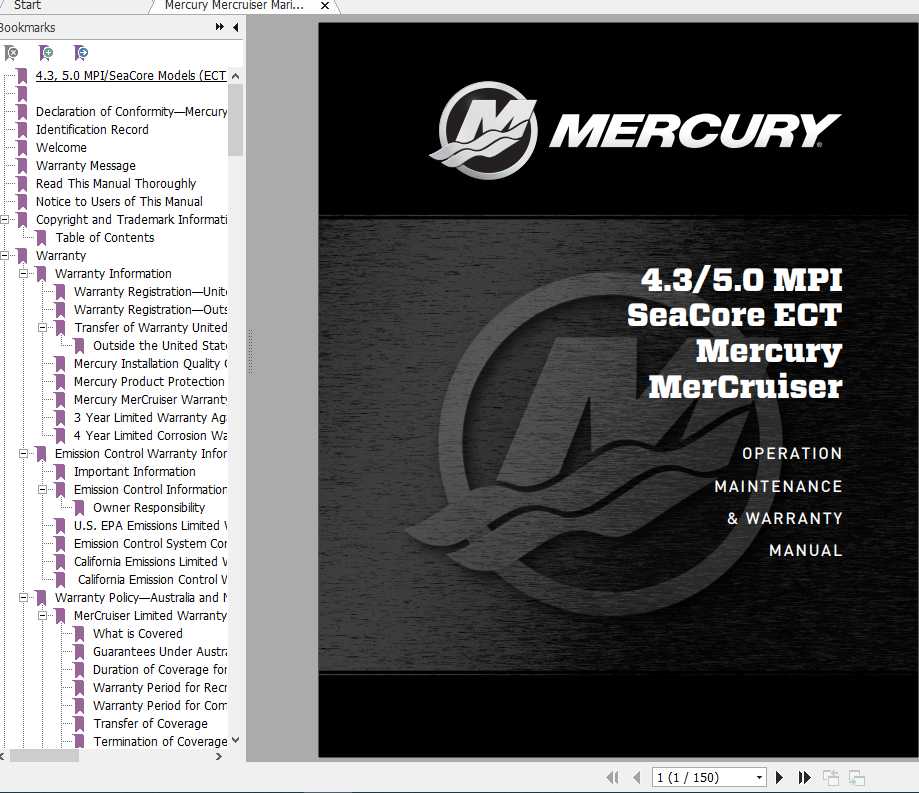
Task: Click the next view icon at bottom right
Action: [x=855, y=777]
